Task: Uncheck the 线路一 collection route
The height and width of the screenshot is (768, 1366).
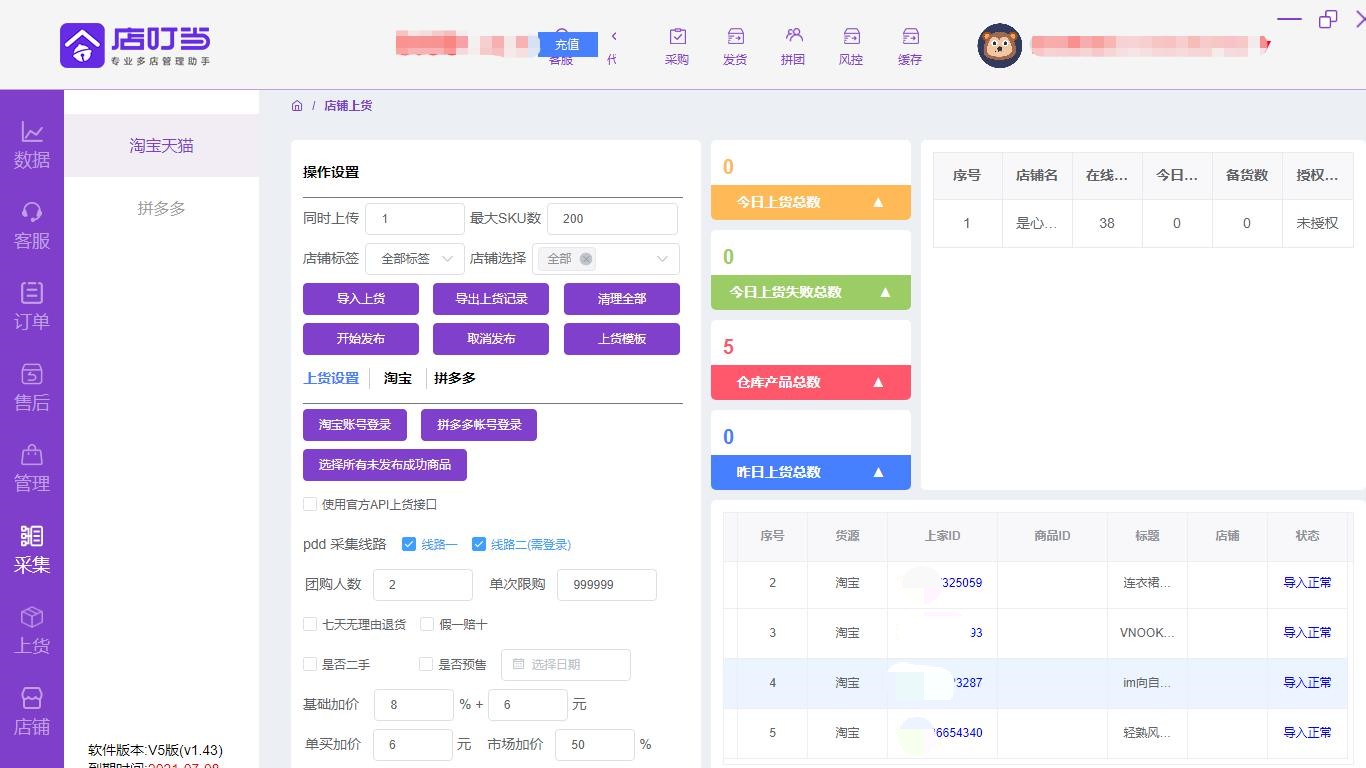Action: point(409,544)
